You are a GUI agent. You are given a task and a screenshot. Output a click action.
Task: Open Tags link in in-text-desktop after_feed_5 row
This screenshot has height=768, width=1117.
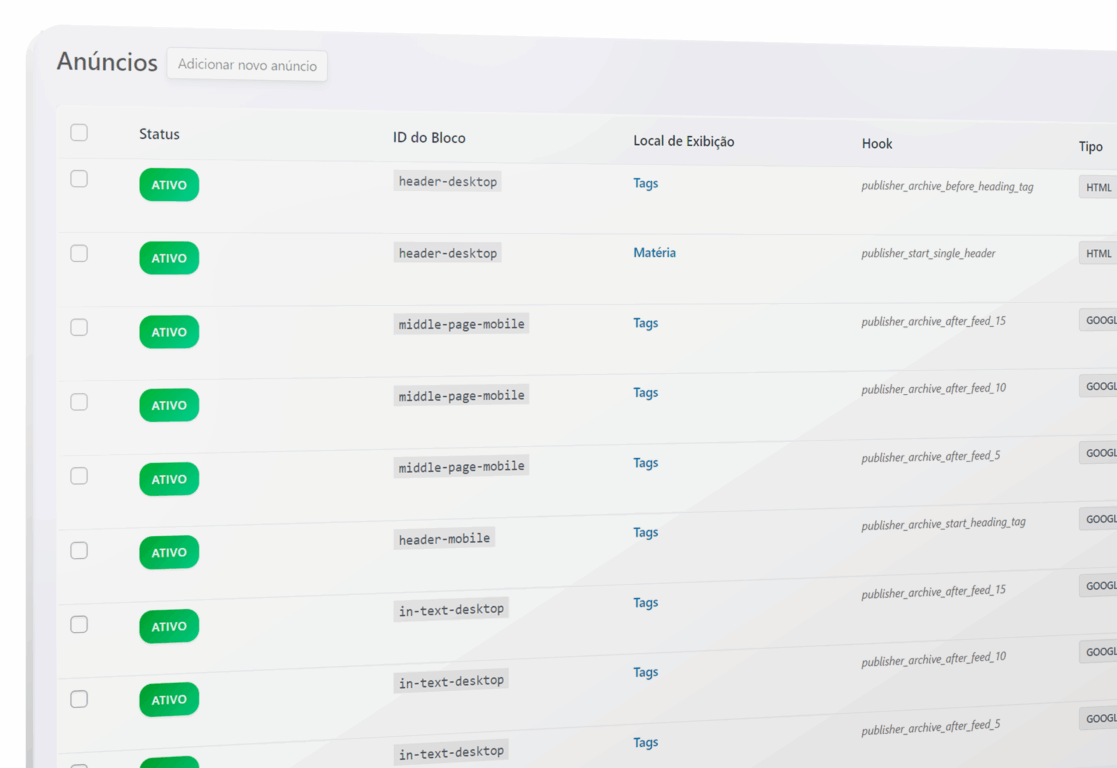tap(645, 742)
